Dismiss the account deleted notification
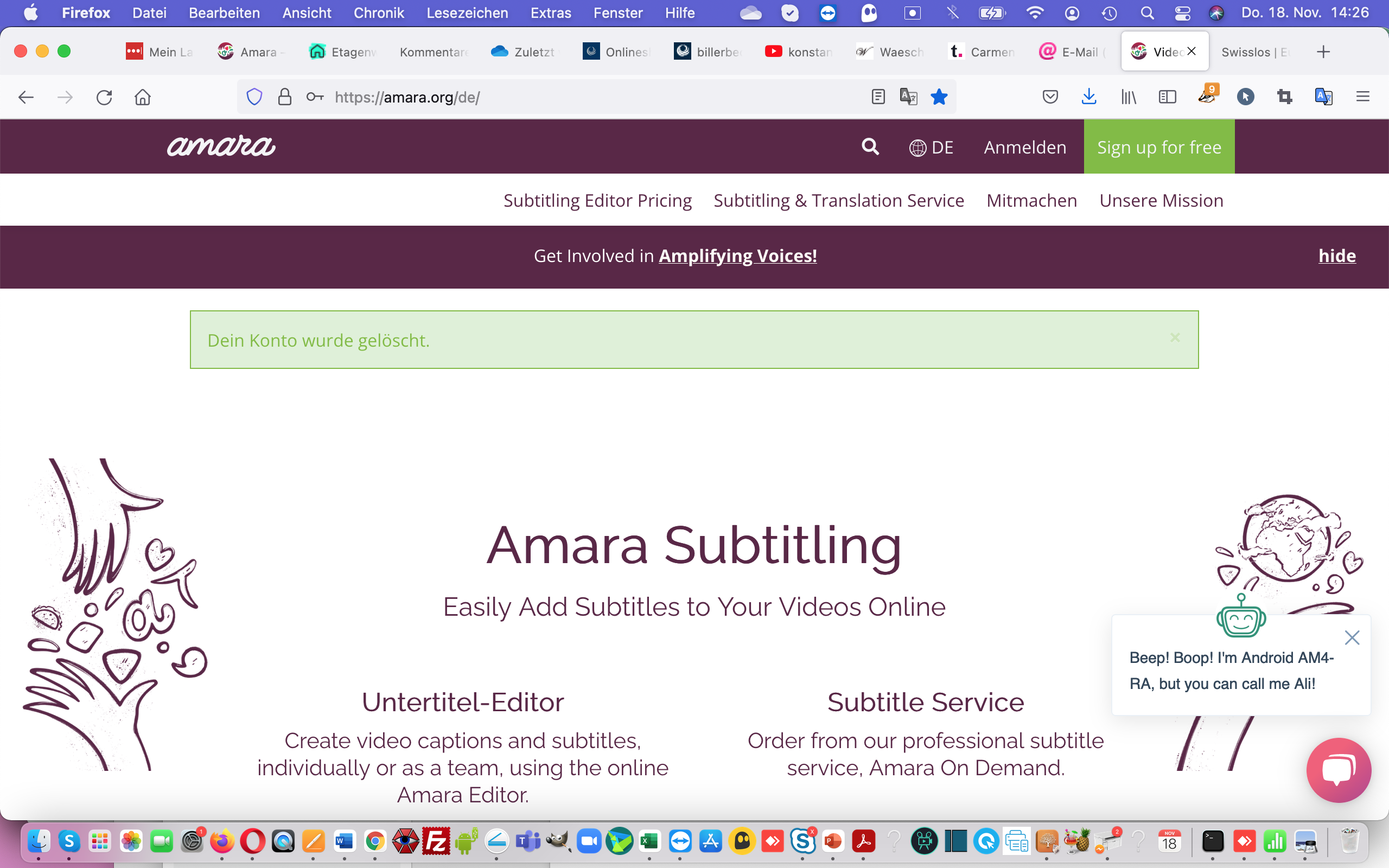1389x868 pixels. tap(1175, 337)
